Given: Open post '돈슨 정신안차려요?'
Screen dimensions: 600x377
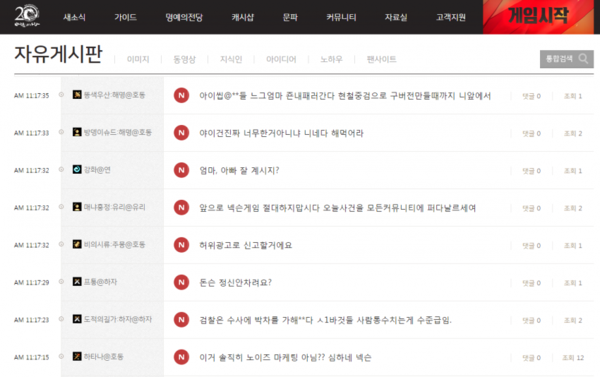Looking at the screenshot, I should [x=235, y=283].
